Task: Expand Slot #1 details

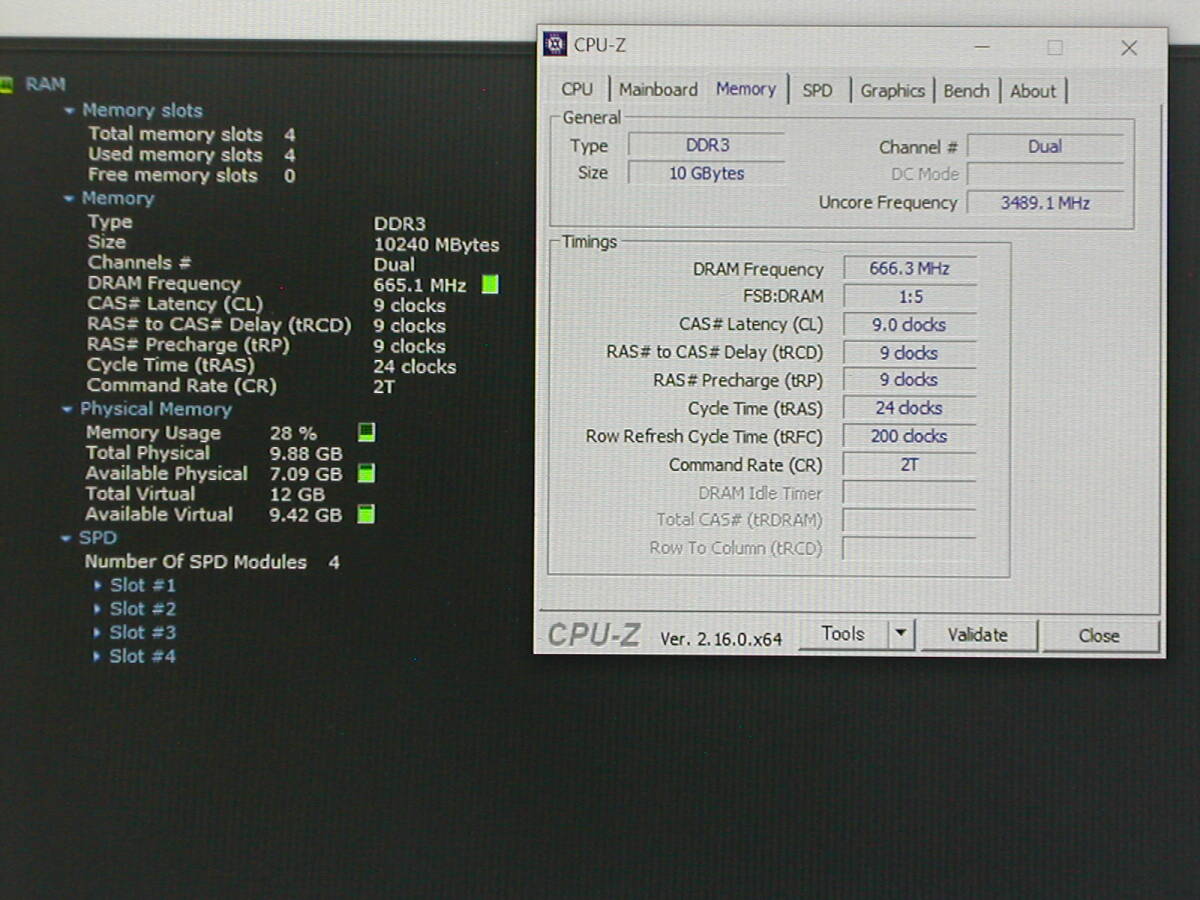Action: tap(97, 585)
